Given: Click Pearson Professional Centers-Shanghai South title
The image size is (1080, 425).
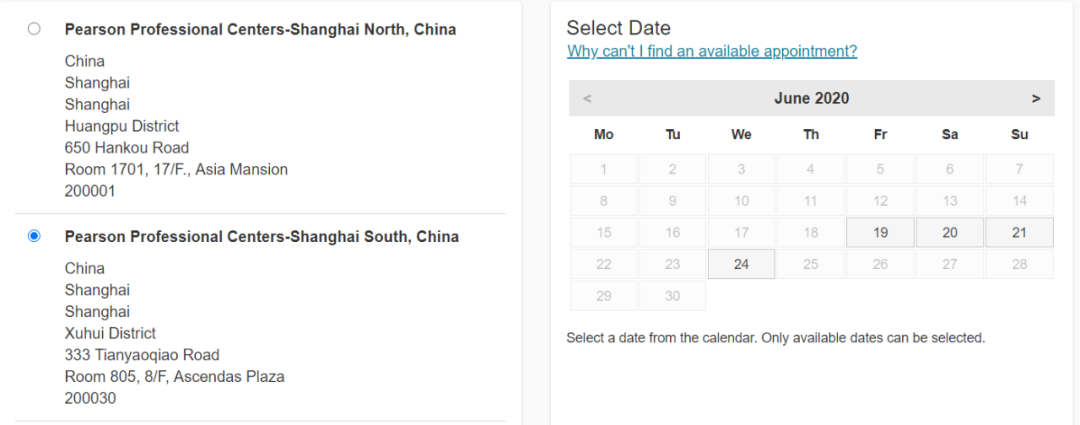Looking at the screenshot, I should click(x=261, y=236).
